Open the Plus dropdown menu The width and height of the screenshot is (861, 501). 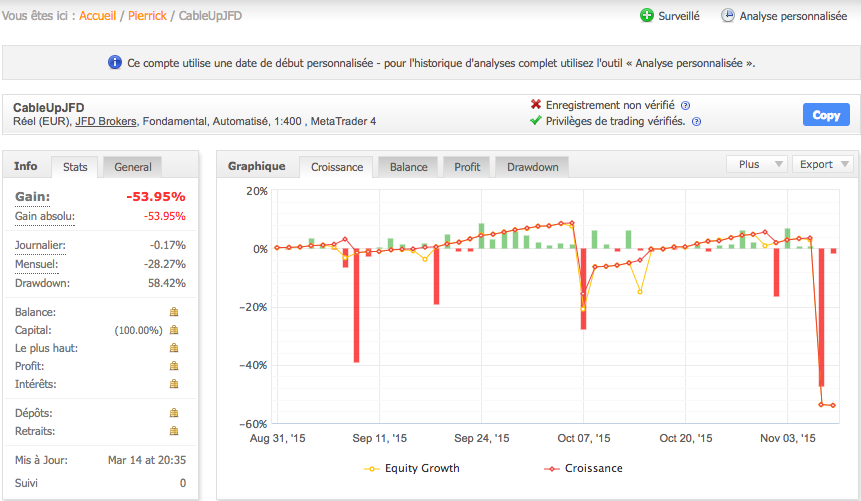pos(757,164)
